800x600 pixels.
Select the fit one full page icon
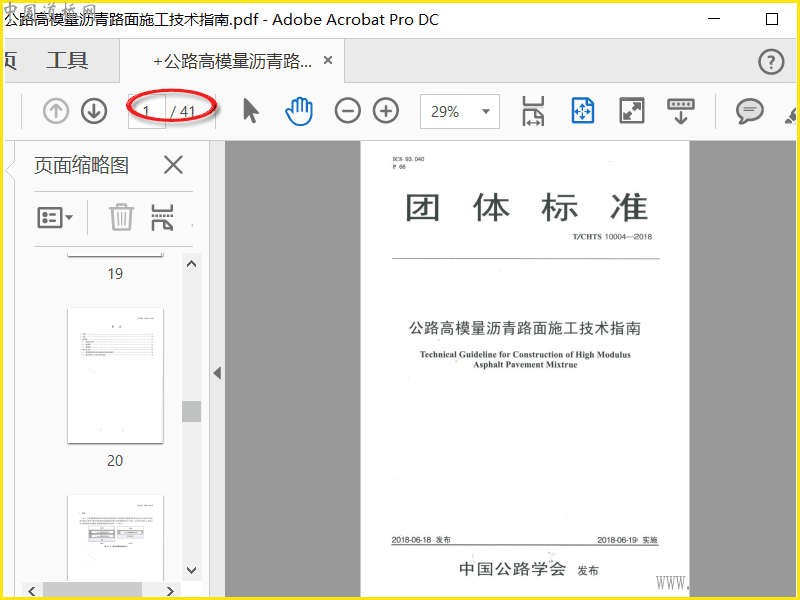[583, 110]
